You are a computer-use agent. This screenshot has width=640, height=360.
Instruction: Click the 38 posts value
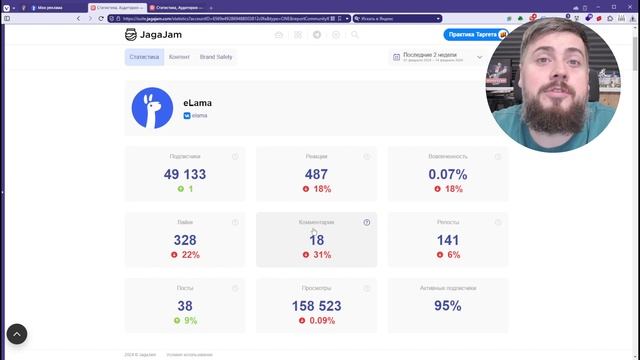click(185, 306)
